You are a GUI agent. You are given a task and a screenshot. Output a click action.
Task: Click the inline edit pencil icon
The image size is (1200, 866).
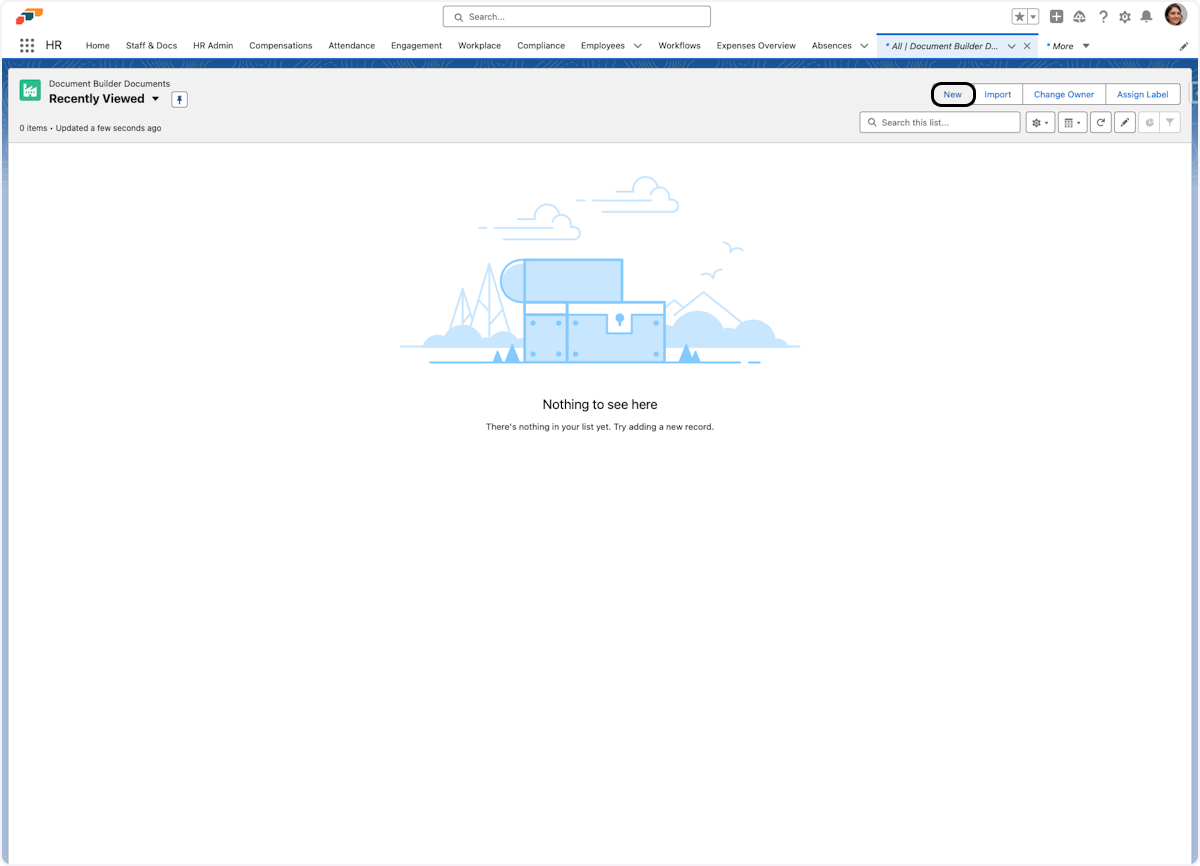[x=1124, y=121]
